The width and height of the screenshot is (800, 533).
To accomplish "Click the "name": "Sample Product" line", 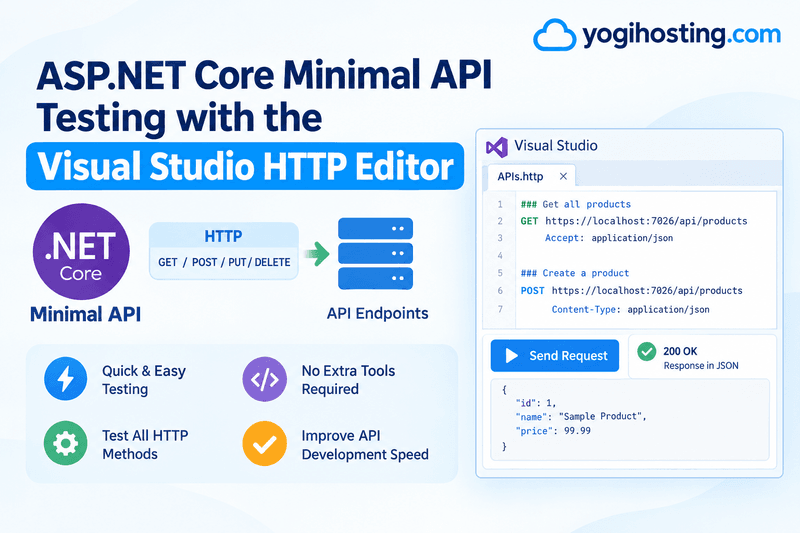I will click(581, 417).
